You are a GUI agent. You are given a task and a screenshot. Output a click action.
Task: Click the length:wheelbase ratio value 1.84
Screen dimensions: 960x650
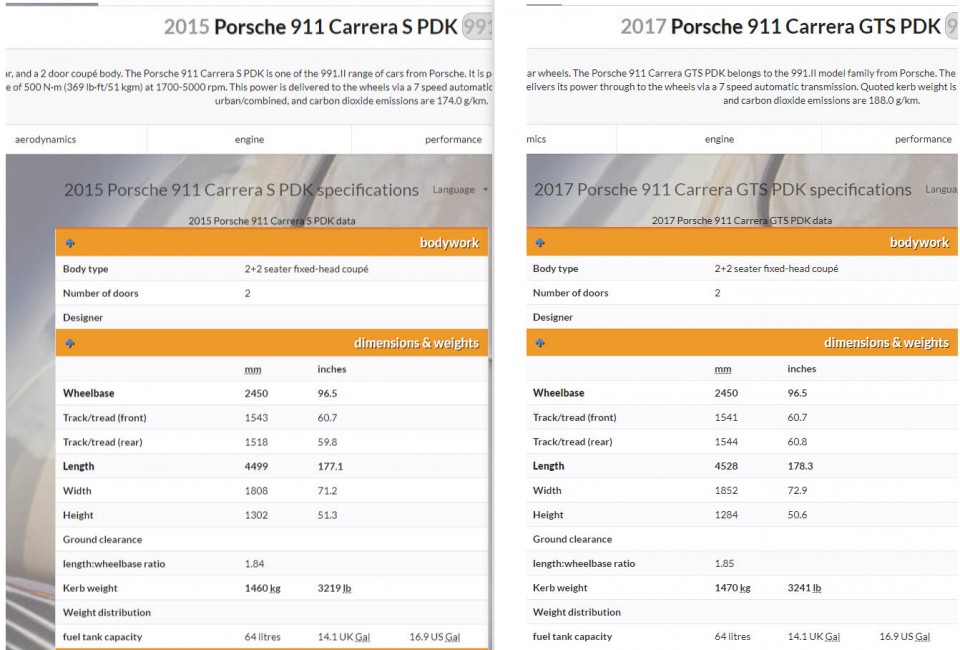point(254,564)
